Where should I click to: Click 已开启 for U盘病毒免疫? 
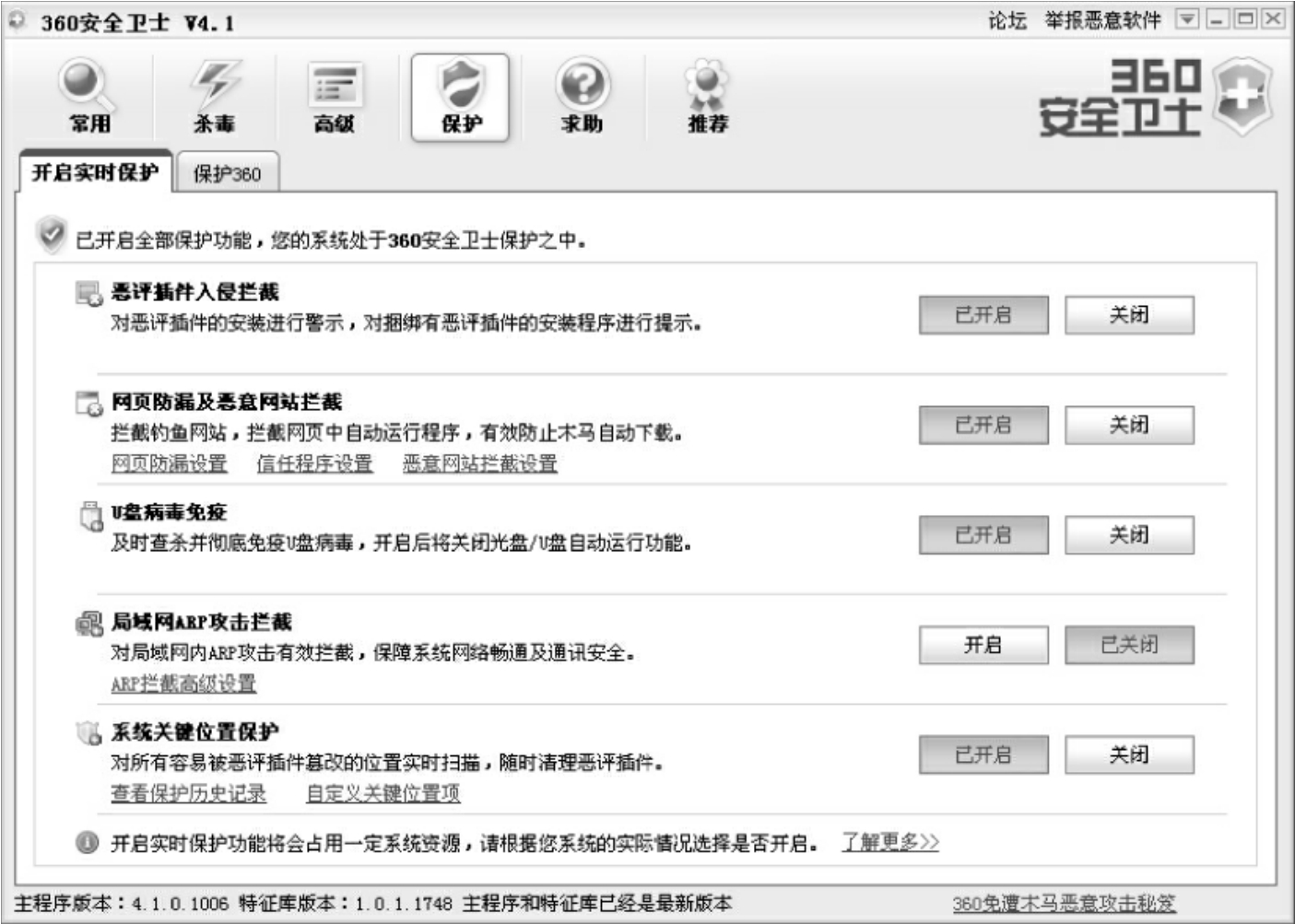click(x=983, y=534)
